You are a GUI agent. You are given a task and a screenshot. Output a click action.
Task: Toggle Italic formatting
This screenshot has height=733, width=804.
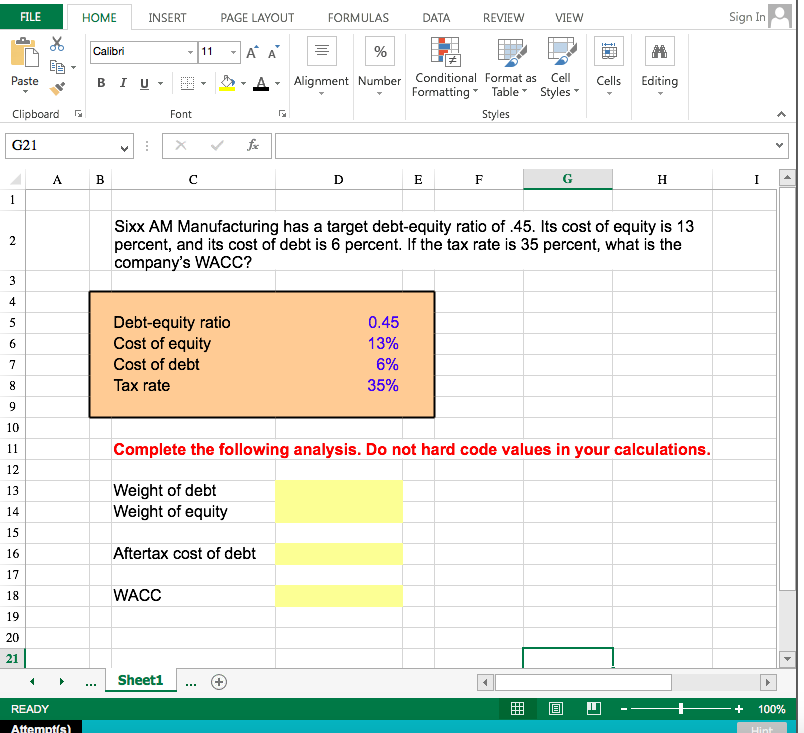click(123, 83)
